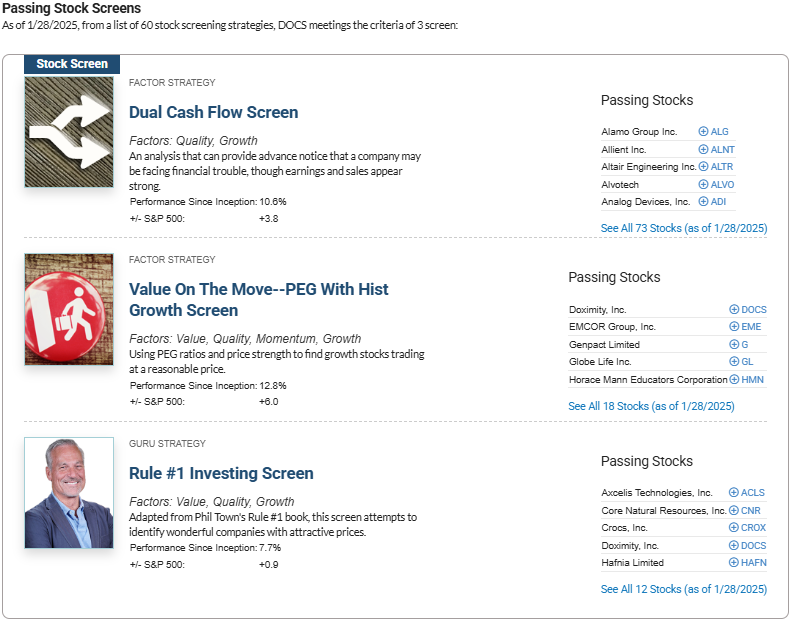Click Alvotech company name
This screenshot has height=619, width=789.
[620, 185]
